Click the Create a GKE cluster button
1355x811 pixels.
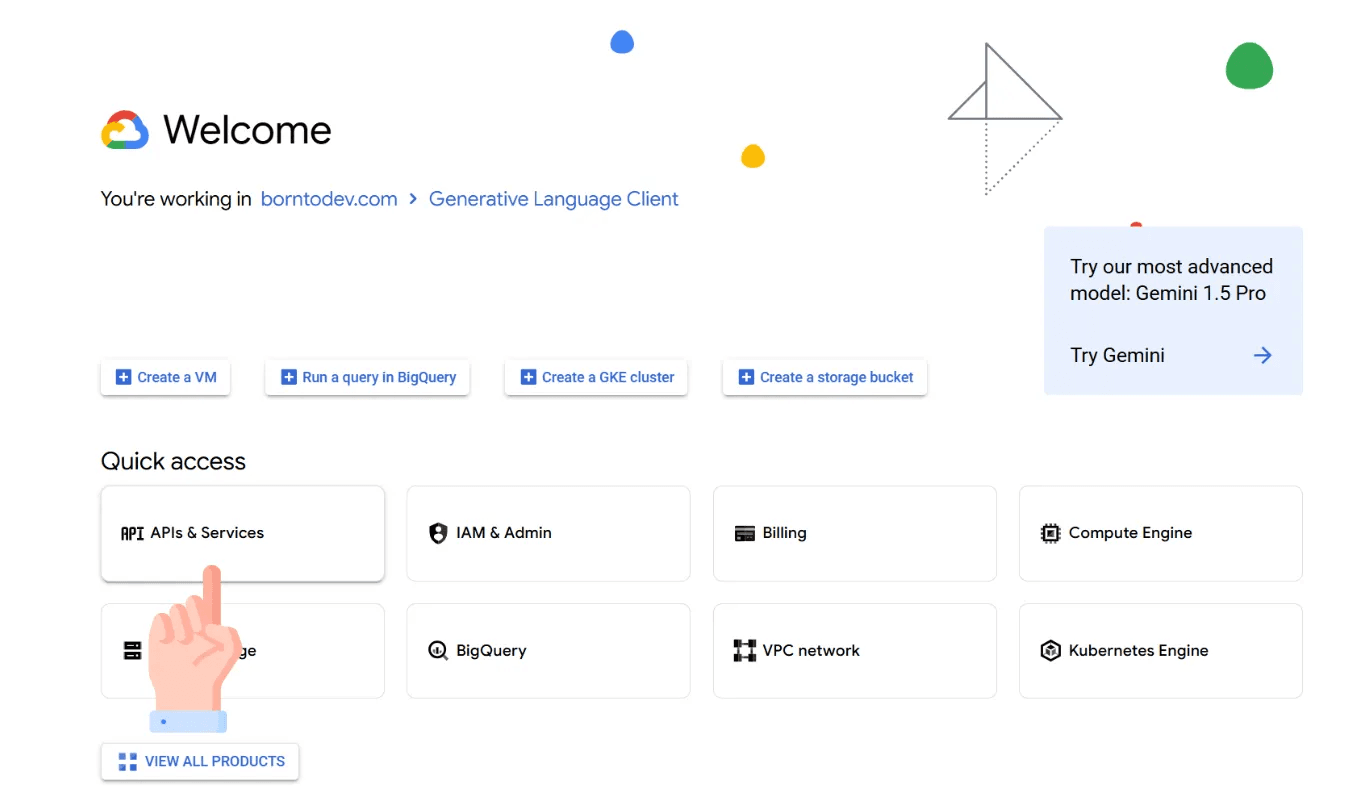click(595, 377)
